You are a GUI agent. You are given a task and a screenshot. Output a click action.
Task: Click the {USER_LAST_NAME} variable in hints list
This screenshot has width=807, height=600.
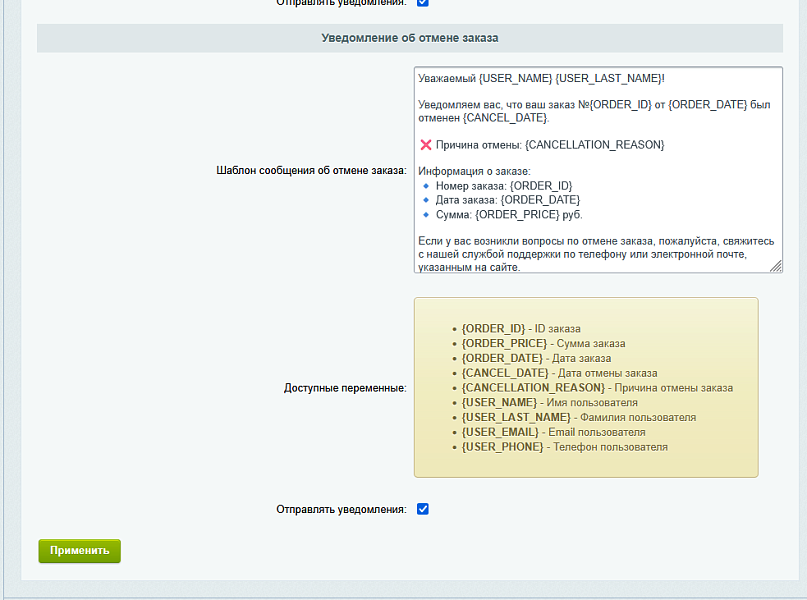pyautogui.click(x=516, y=417)
